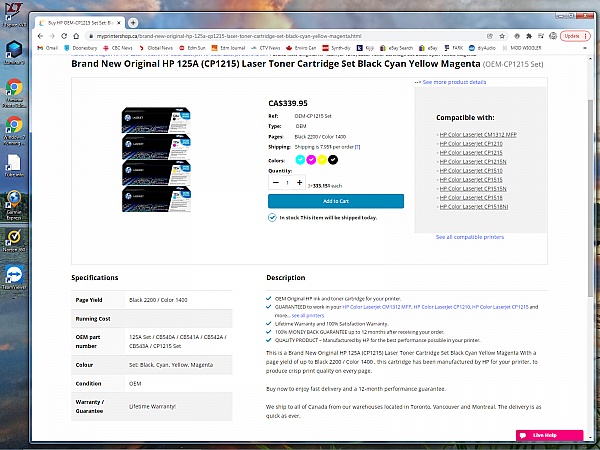Image resolution: width=600 pixels, height=450 pixels.
Task: Click the shipping info [?] link
Action: tap(357, 147)
